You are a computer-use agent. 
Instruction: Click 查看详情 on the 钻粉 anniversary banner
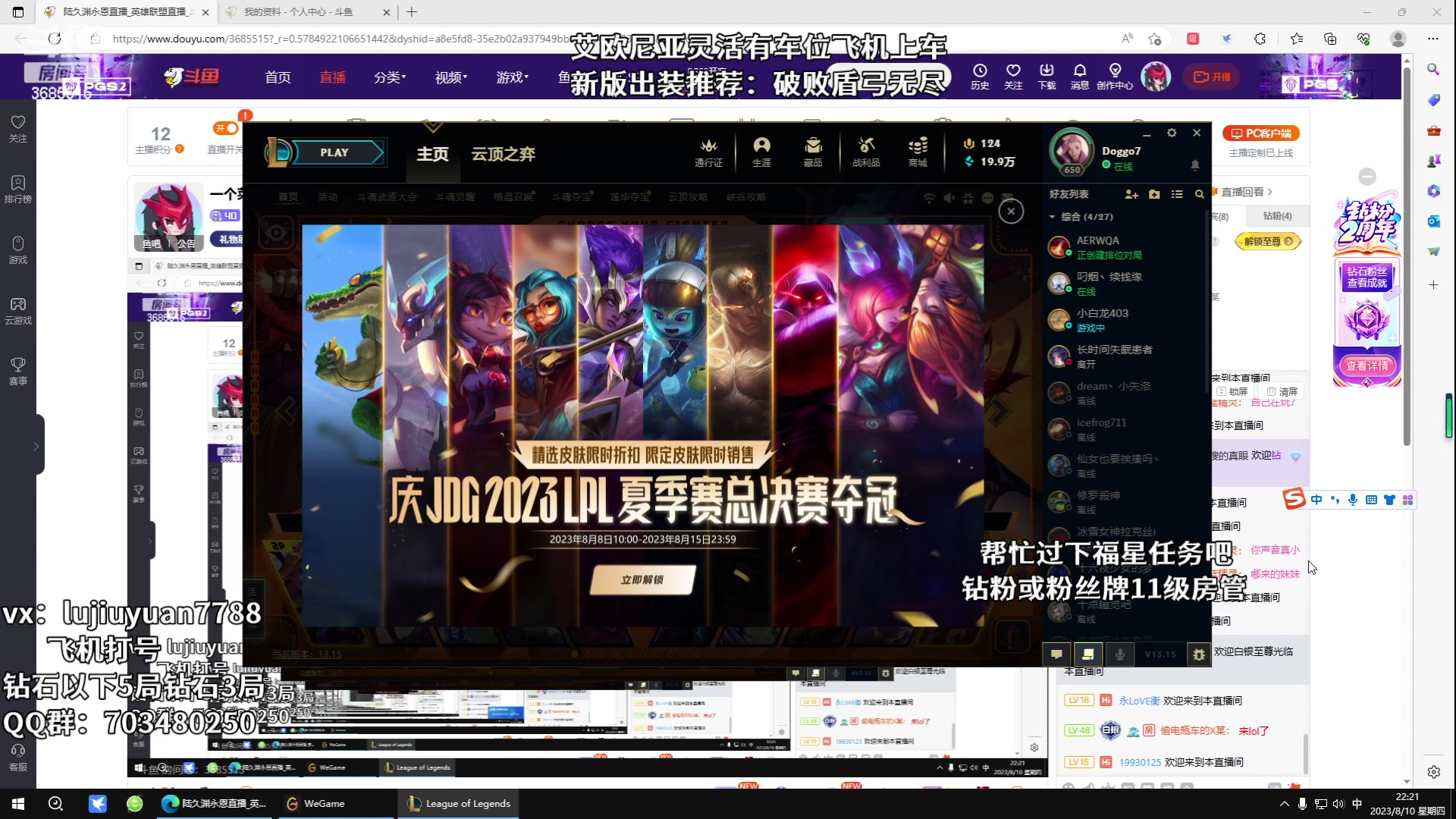coord(1367,366)
